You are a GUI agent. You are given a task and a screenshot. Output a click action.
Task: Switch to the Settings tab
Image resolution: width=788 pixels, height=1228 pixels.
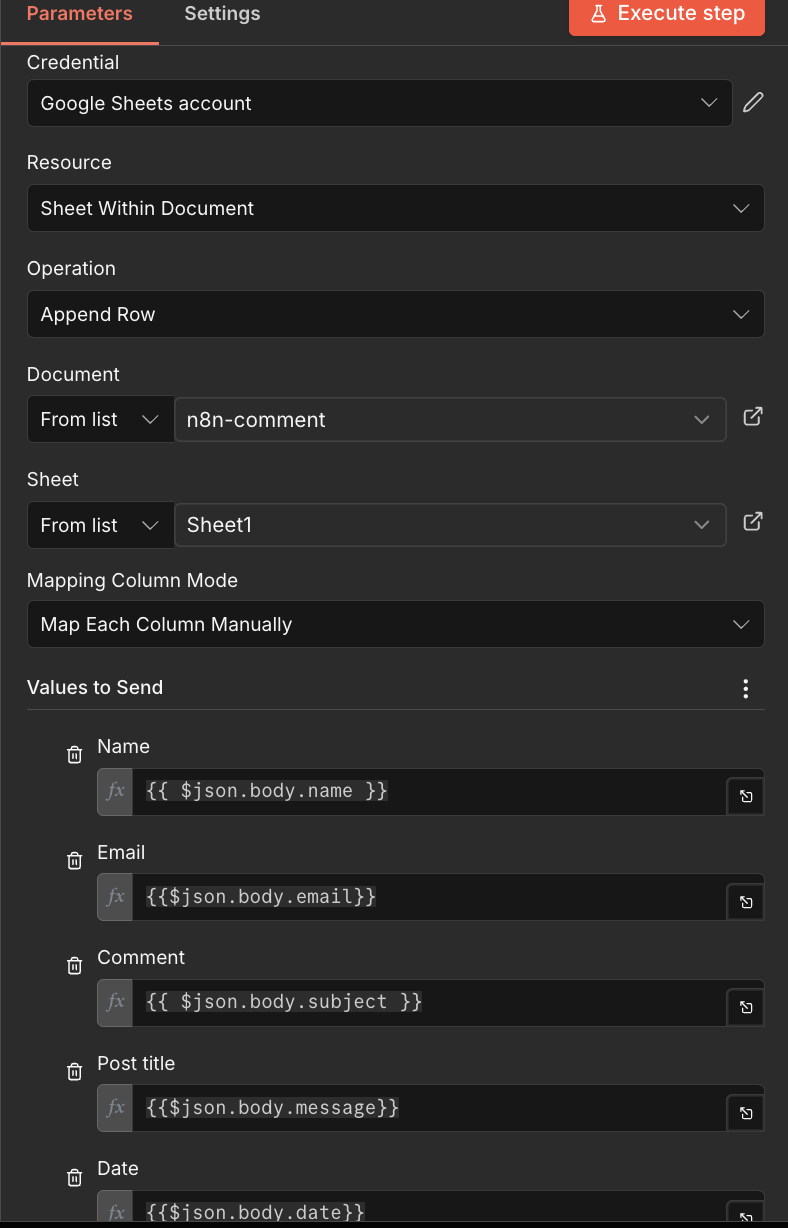pyautogui.click(x=222, y=14)
